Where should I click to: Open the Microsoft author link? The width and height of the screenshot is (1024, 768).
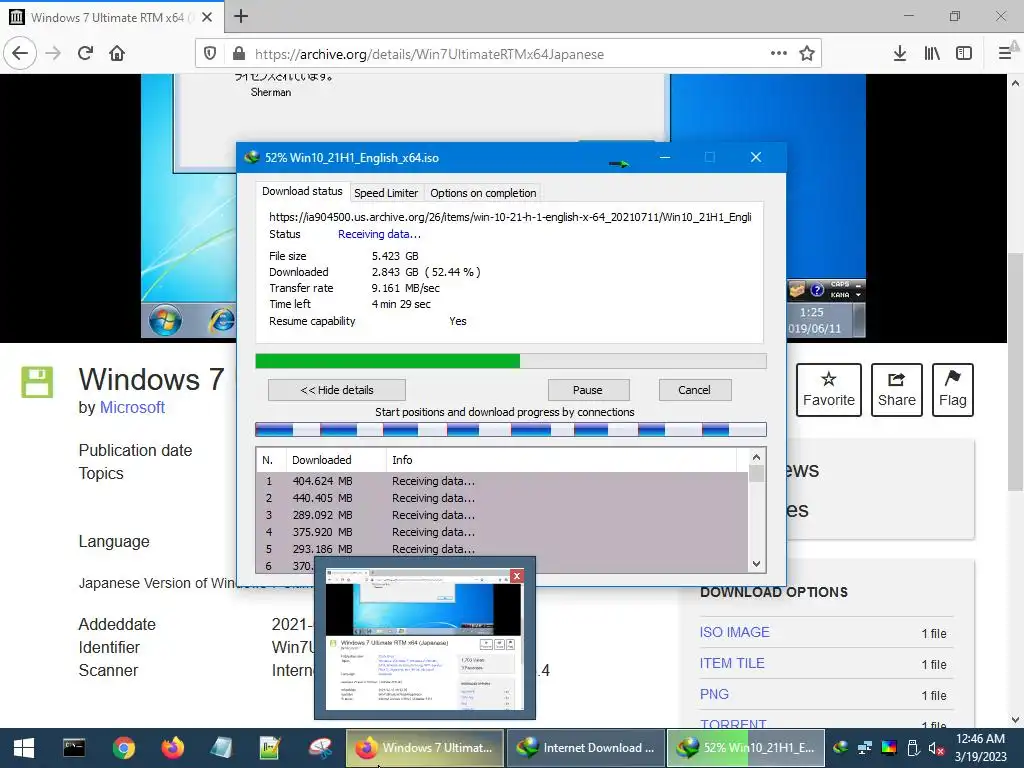coord(132,407)
